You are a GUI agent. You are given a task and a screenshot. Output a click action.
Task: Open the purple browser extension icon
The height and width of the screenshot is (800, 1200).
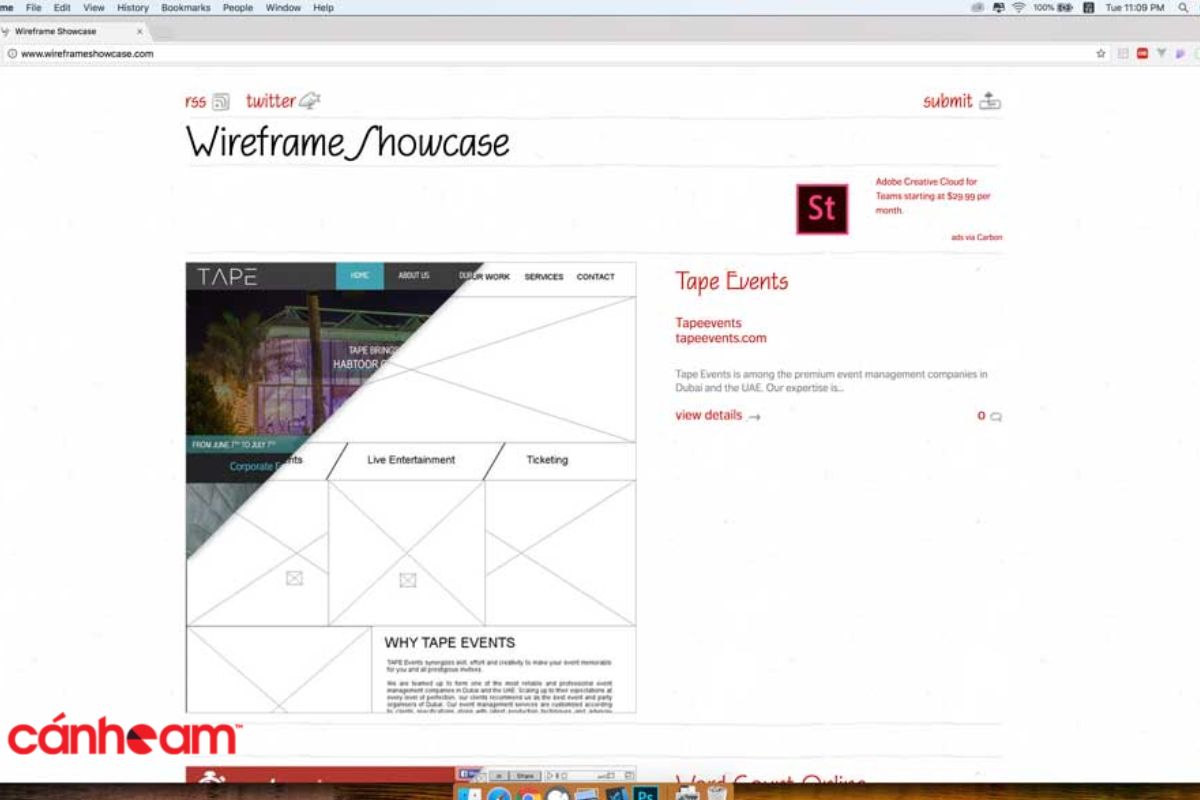click(1181, 53)
